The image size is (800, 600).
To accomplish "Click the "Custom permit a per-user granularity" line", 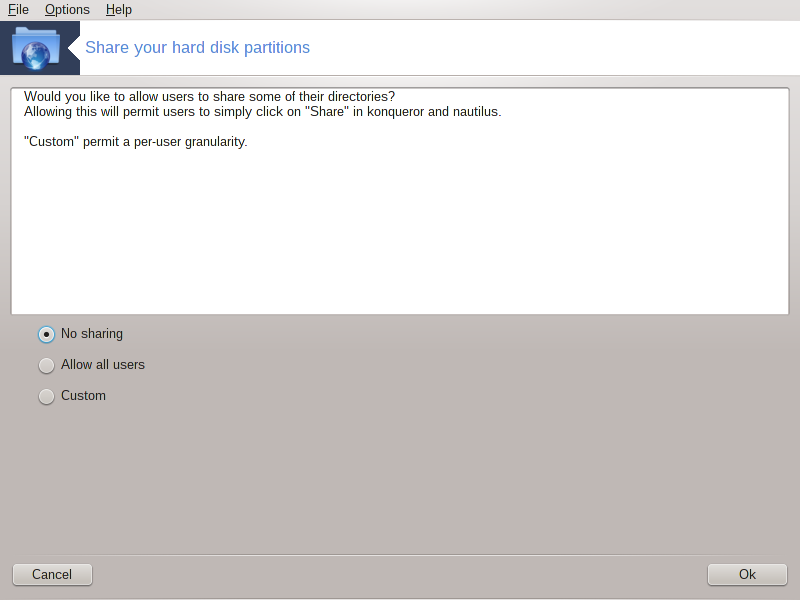I will 136,142.
